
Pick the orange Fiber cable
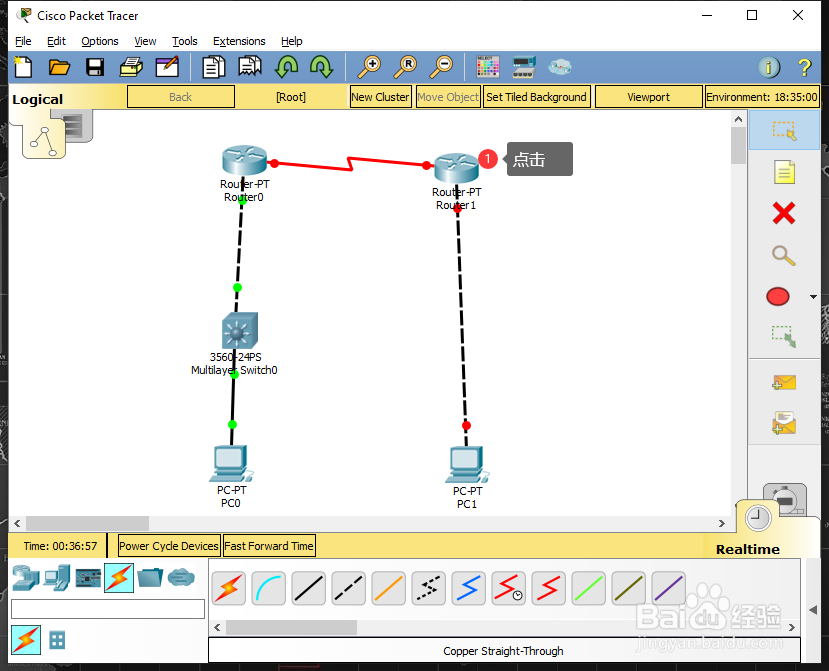pos(389,588)
